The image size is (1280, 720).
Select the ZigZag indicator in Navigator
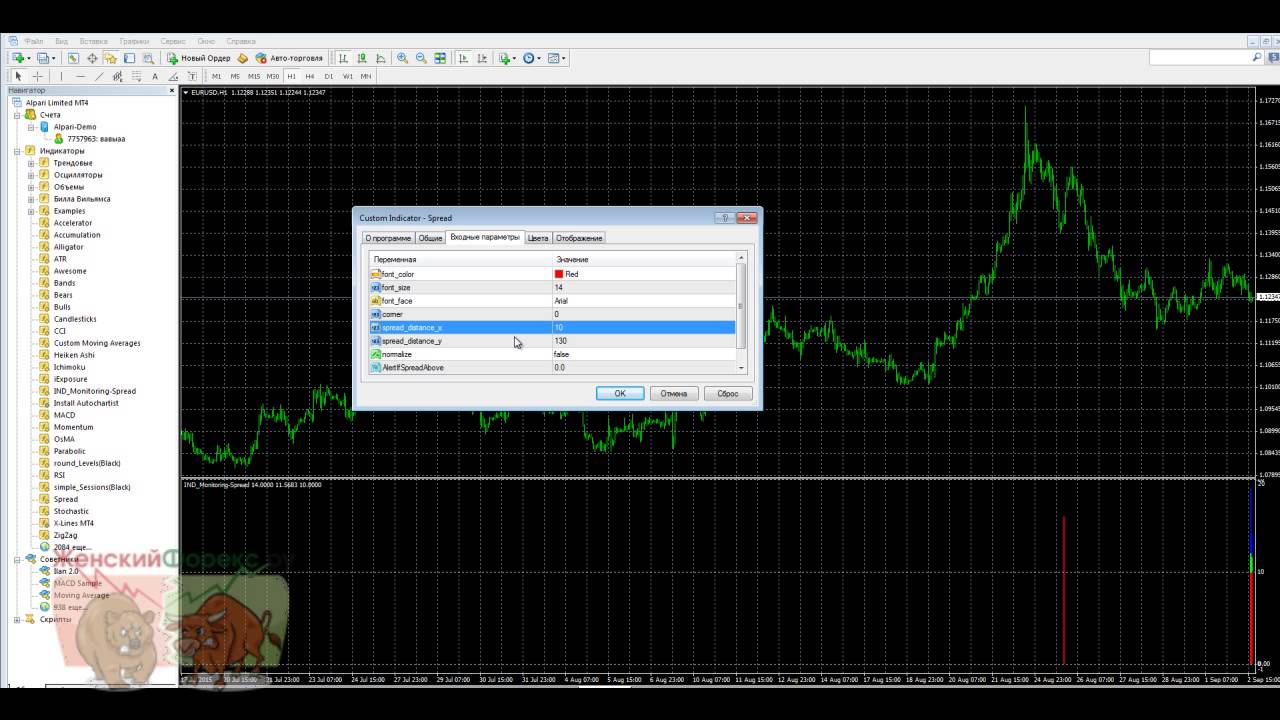[65, 535]
